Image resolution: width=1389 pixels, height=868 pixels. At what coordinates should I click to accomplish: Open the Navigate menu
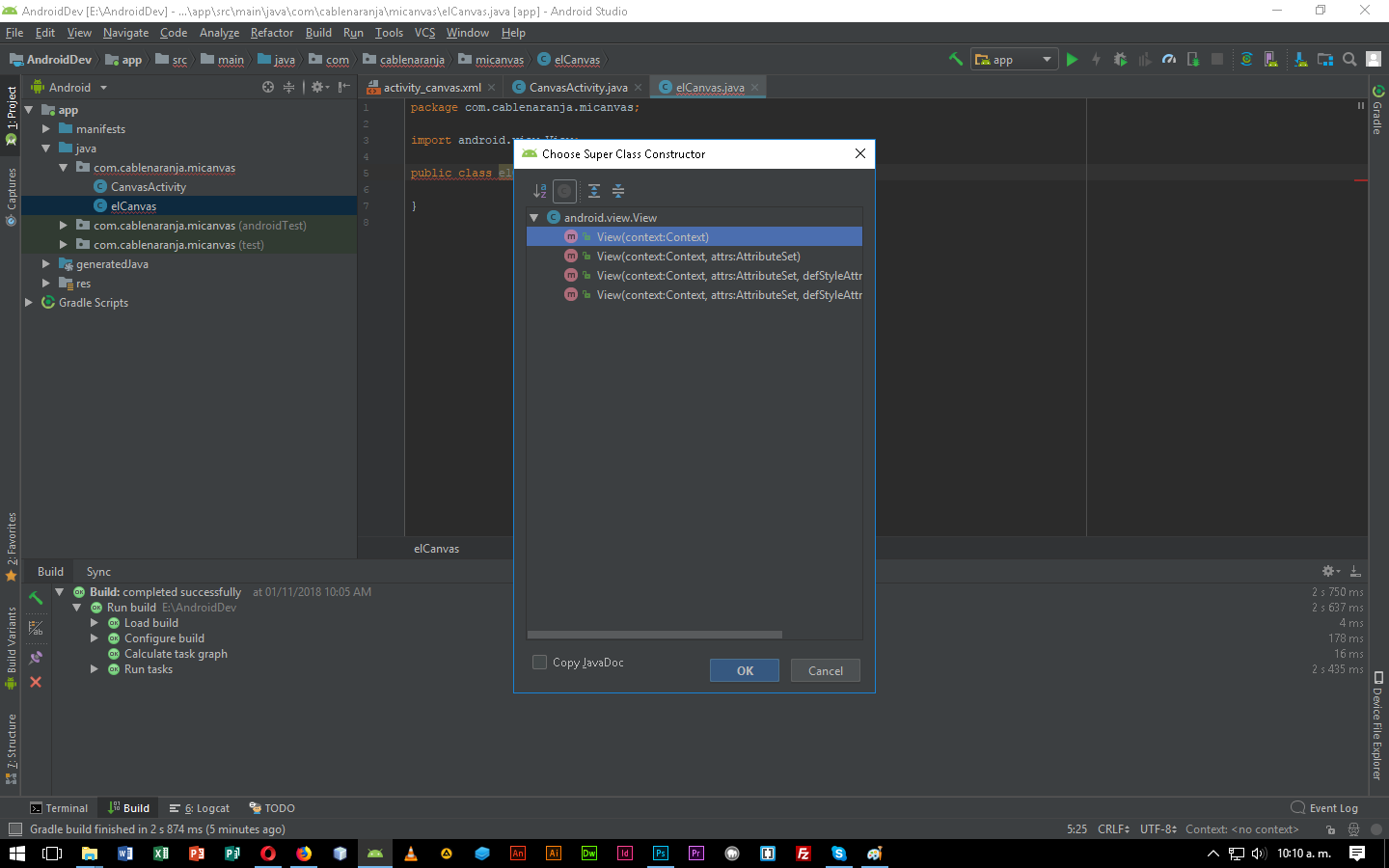126,33
